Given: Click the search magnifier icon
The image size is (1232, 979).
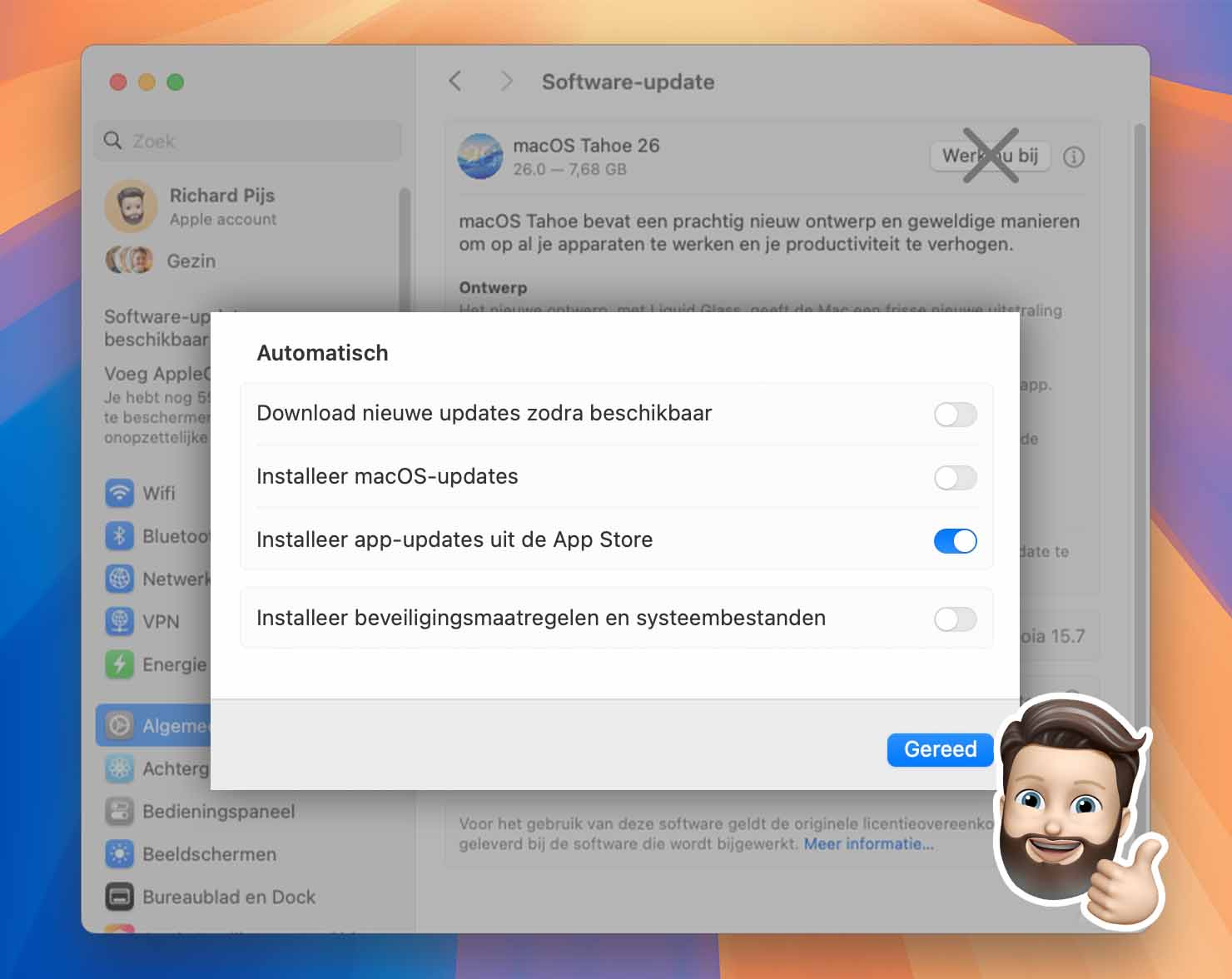Looking at the screenshot, I should (112, 141).
